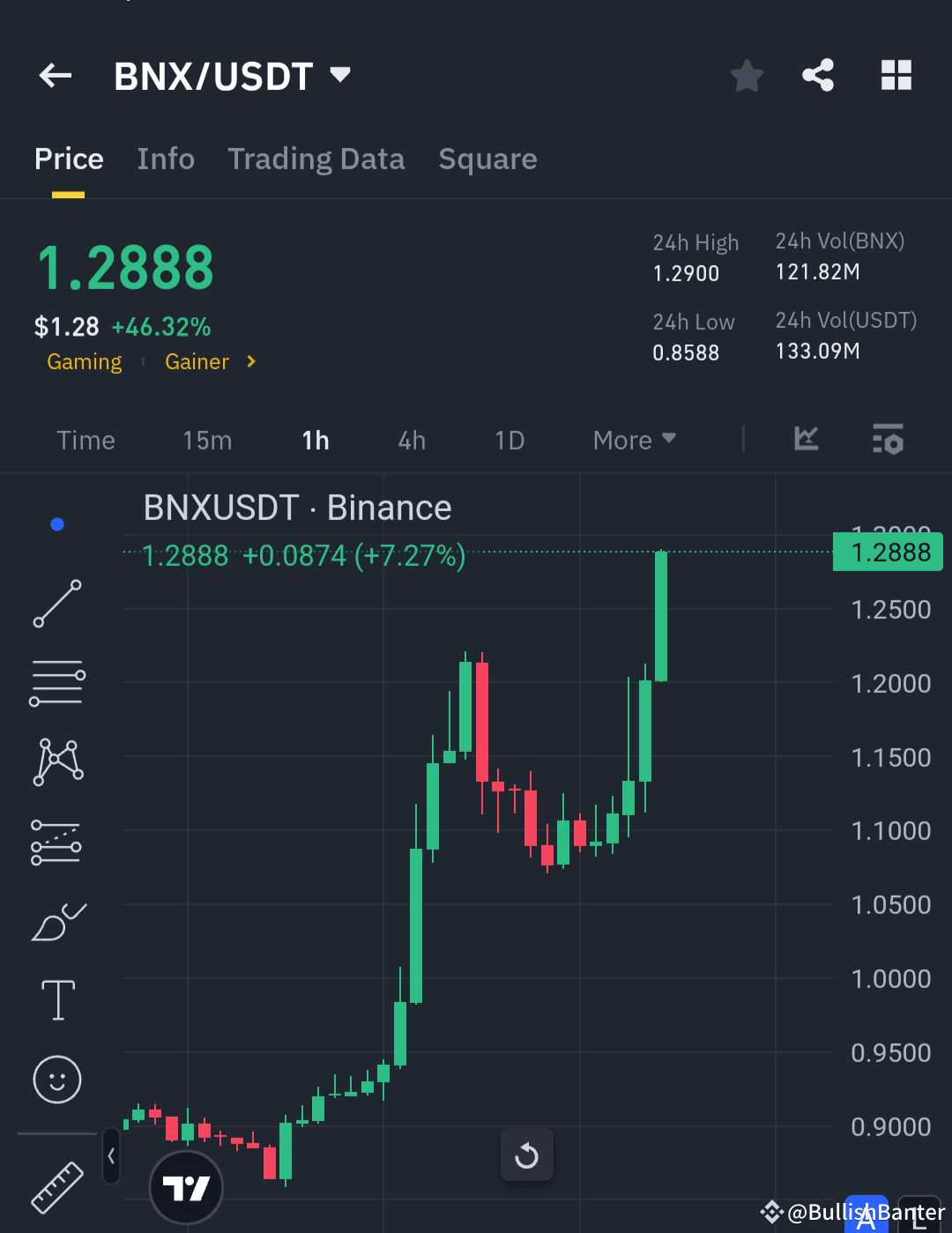Screen dimensions: 952x1233
Task: Select the trend line drawing tool
Action: pos(56,605)
